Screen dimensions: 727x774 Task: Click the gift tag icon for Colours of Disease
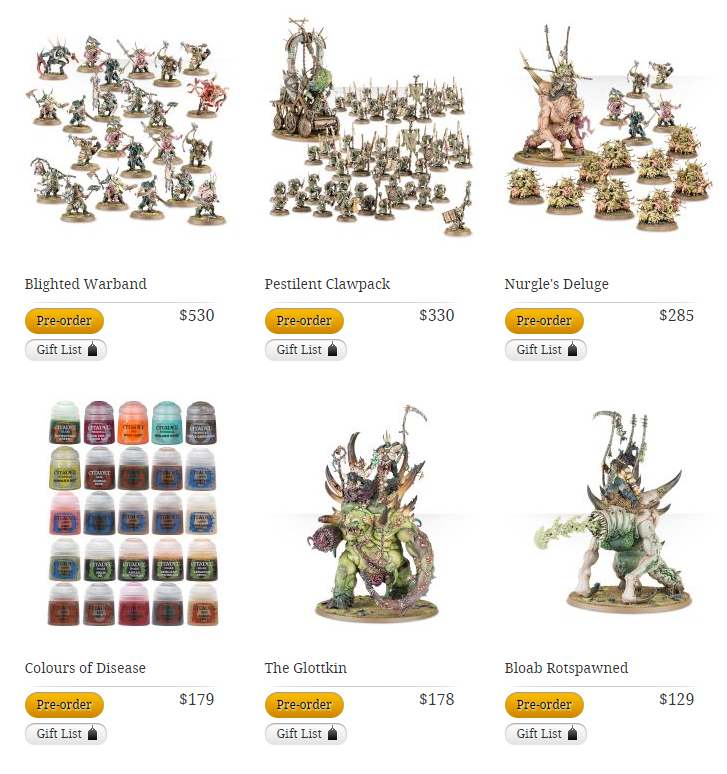(x=92, y=734)
